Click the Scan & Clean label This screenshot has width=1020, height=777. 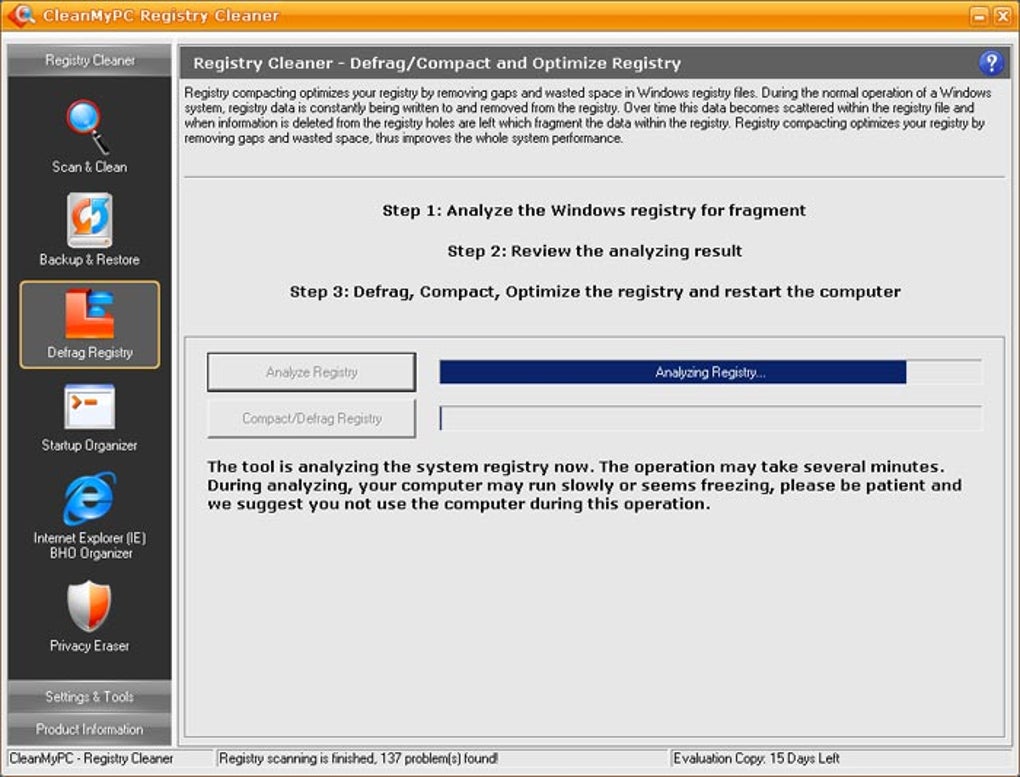90,167
